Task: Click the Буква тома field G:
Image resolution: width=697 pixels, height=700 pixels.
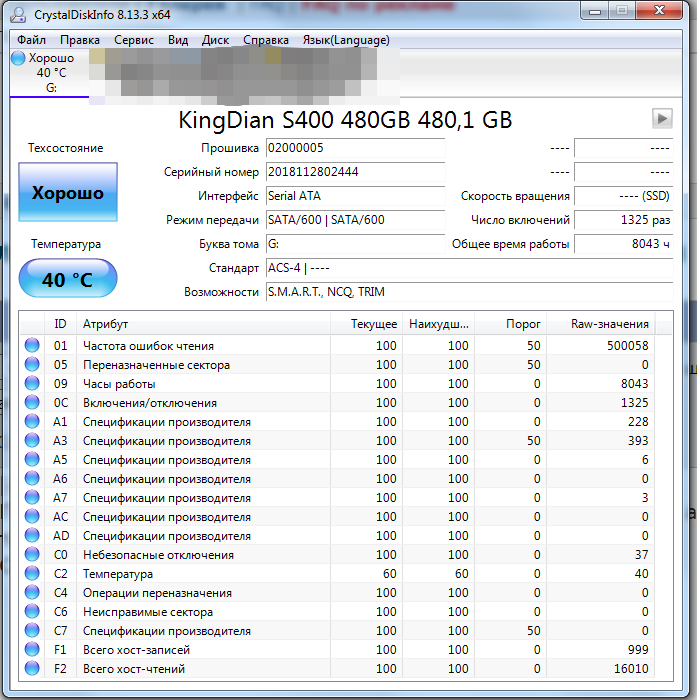Action: click(355, 244)
